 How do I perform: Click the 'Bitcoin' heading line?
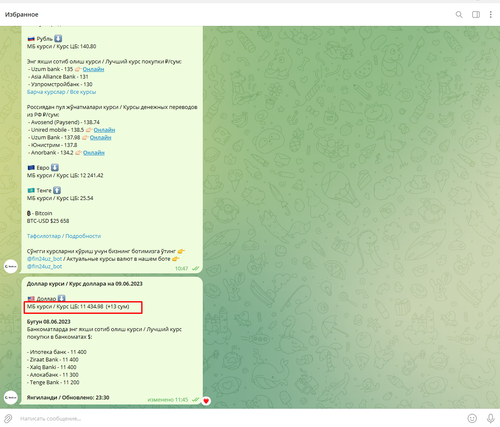point(39,213)
